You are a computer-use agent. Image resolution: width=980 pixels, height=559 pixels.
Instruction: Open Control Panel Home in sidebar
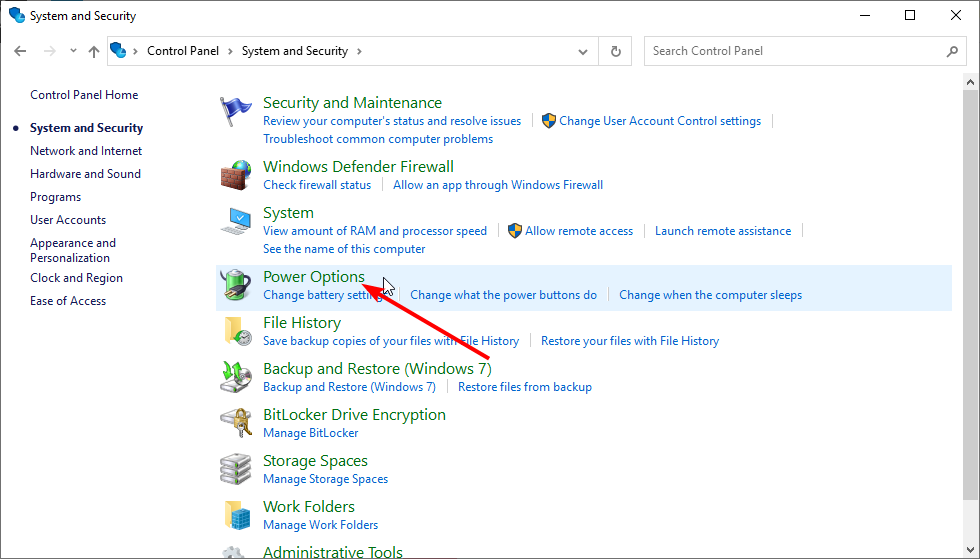[x=84, y=95]
